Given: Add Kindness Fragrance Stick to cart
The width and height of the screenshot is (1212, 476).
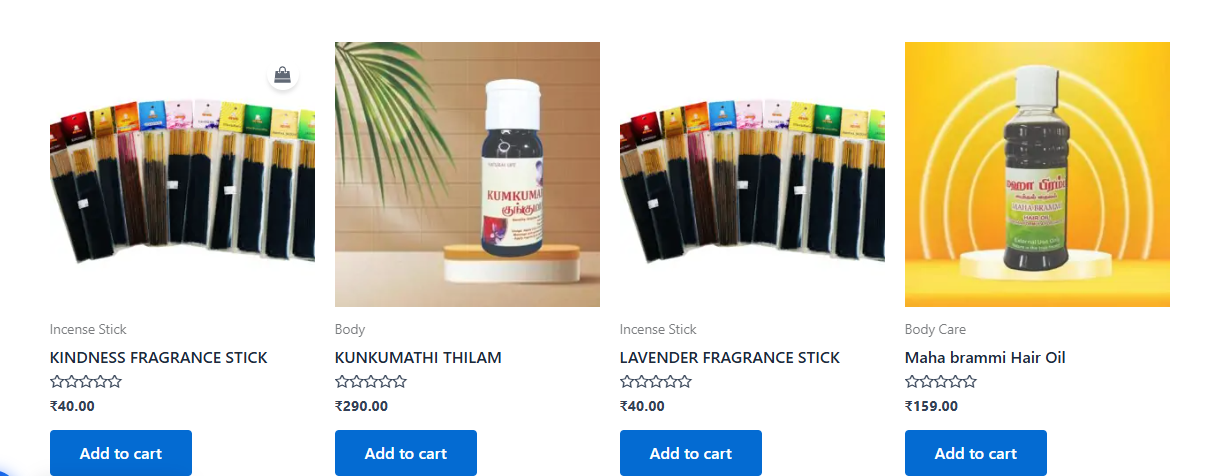Looking at the screenshot, I should coord(121,453).
